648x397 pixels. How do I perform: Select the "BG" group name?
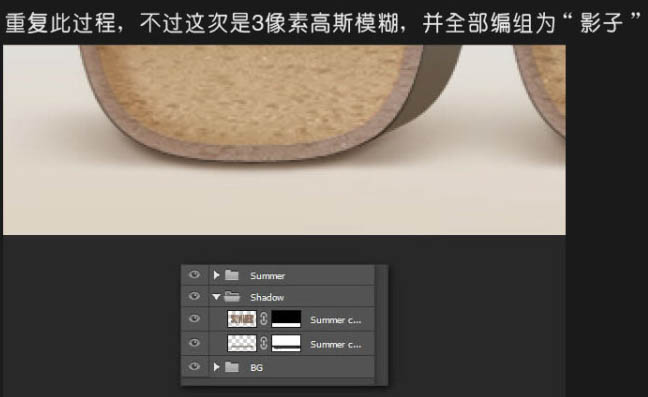coord(257,368)
